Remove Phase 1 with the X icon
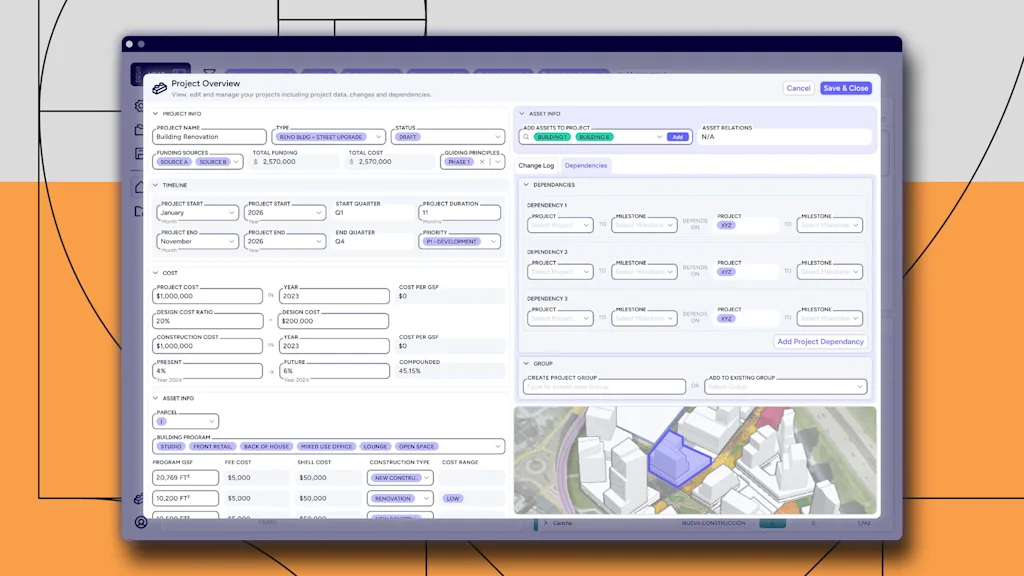The height and width of the screenshot is (576, 1024). point(481,161)
